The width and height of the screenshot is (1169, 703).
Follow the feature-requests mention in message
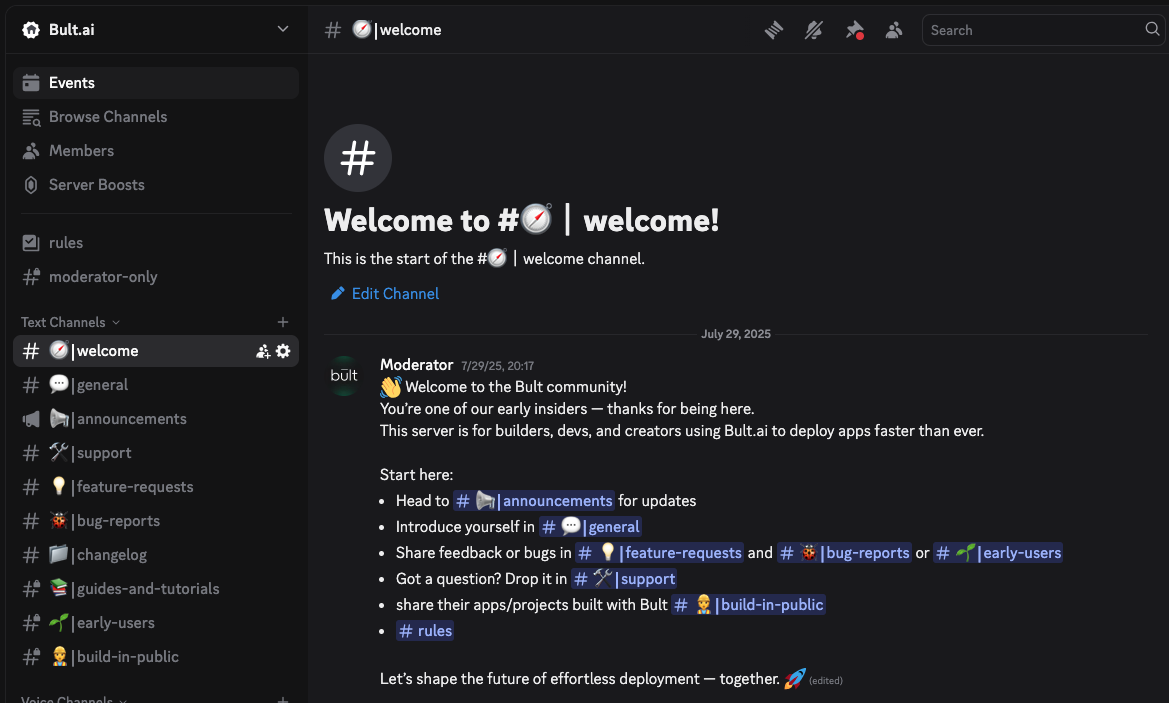point(660,553)
